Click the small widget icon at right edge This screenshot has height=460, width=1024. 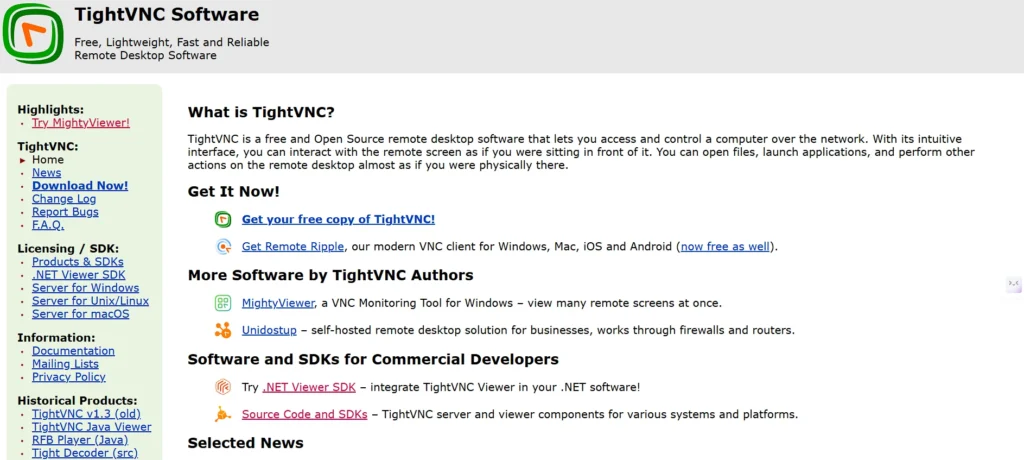tap(1014, 283)
